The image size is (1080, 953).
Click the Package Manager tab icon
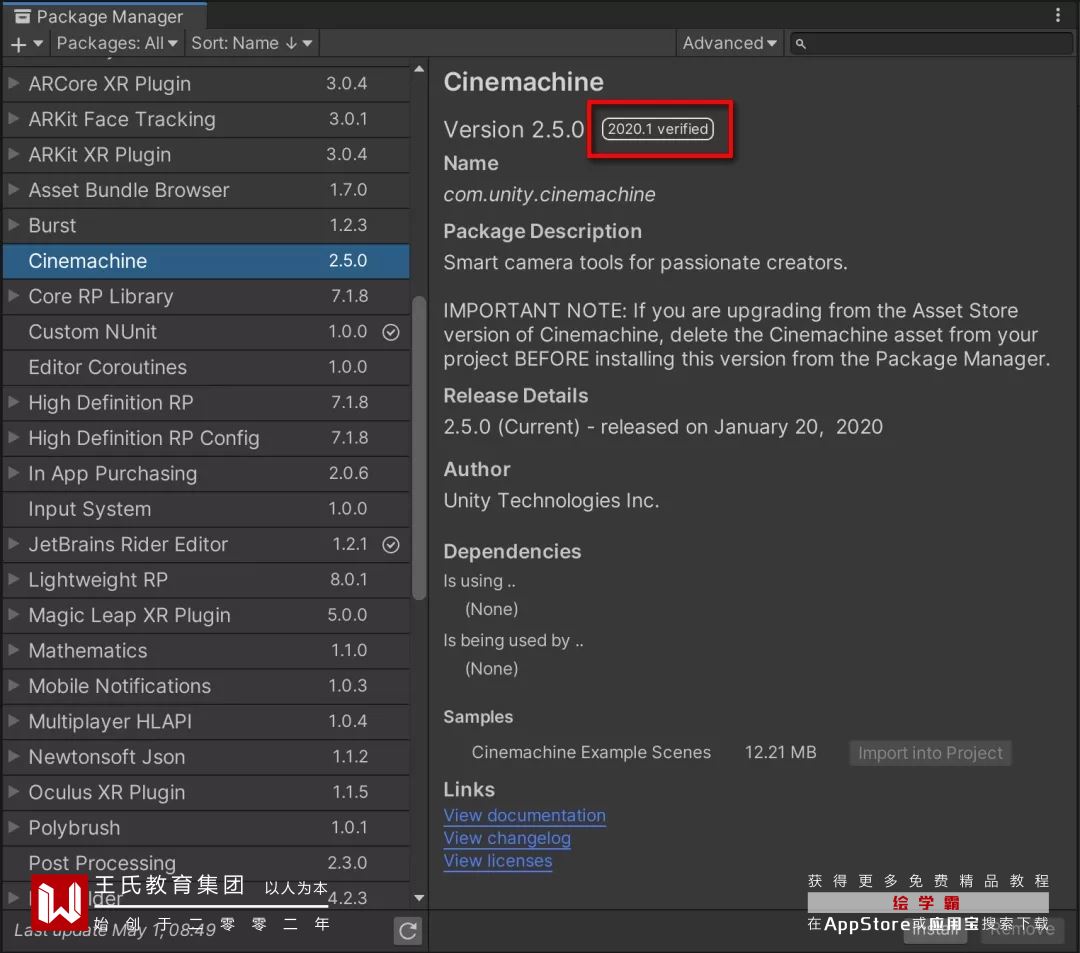22,17
